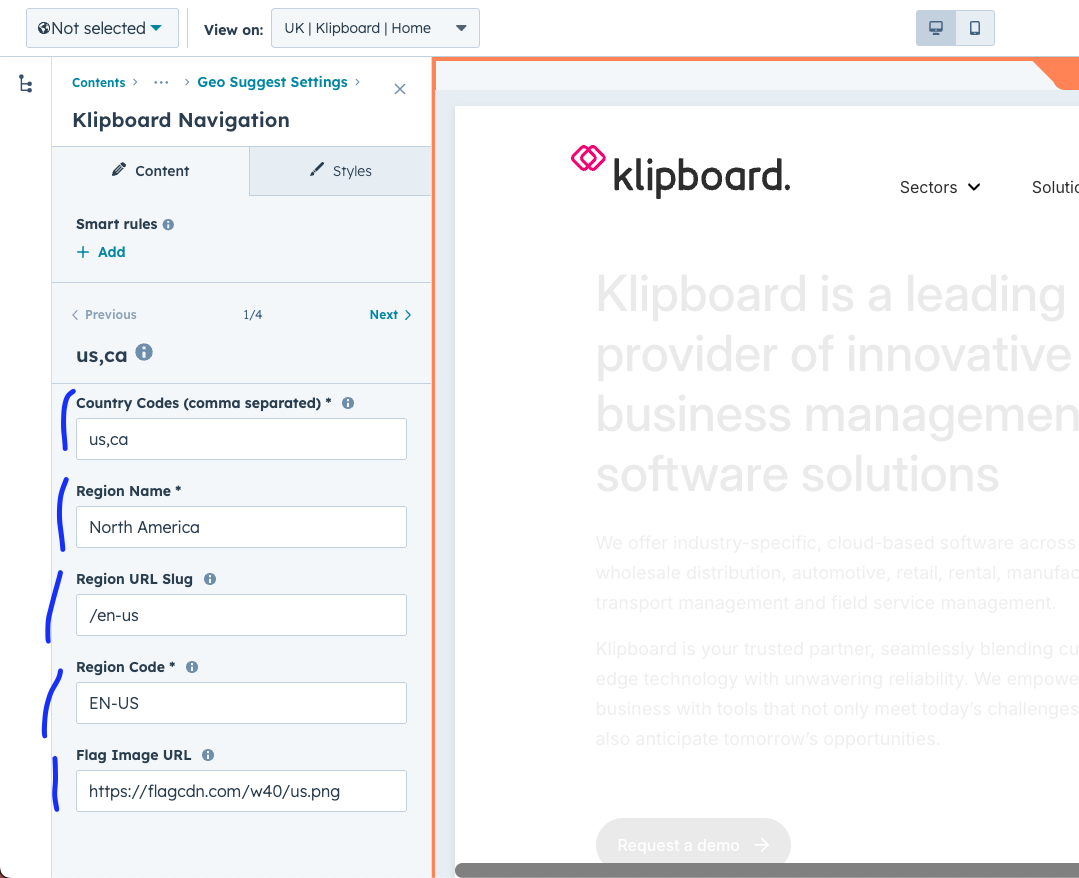
Task: Click Geo Suggest Settings breadcrumb
Action: pos(273,82)
